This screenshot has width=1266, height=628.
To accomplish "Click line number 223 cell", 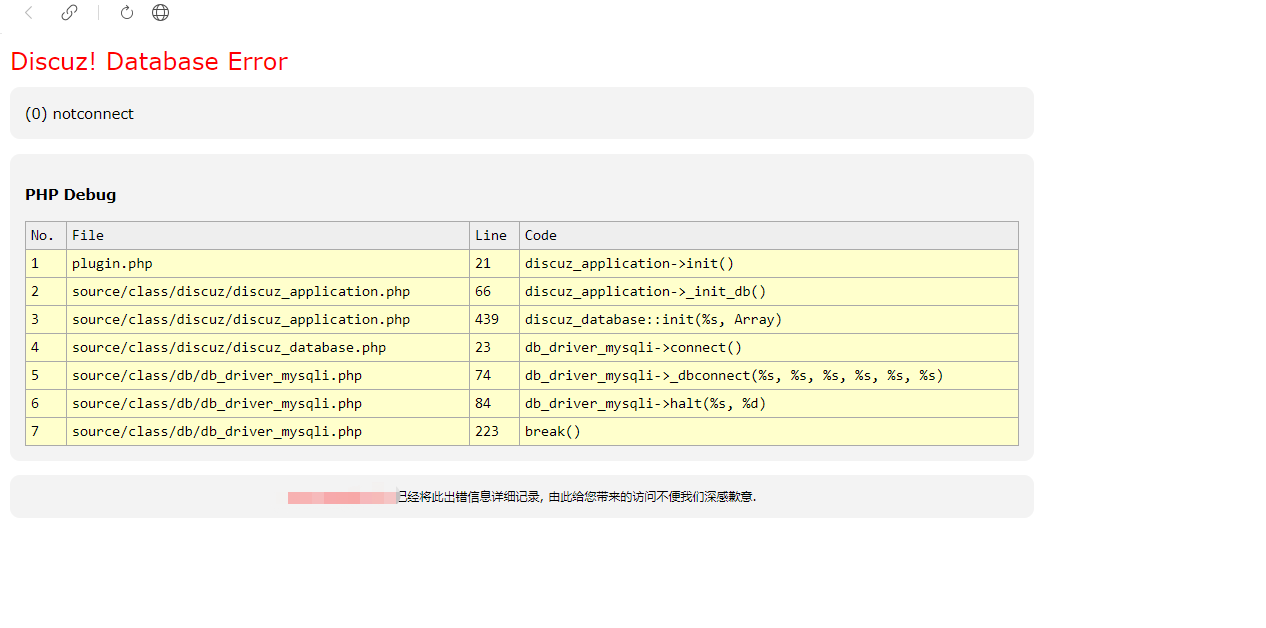I will 495,432.
